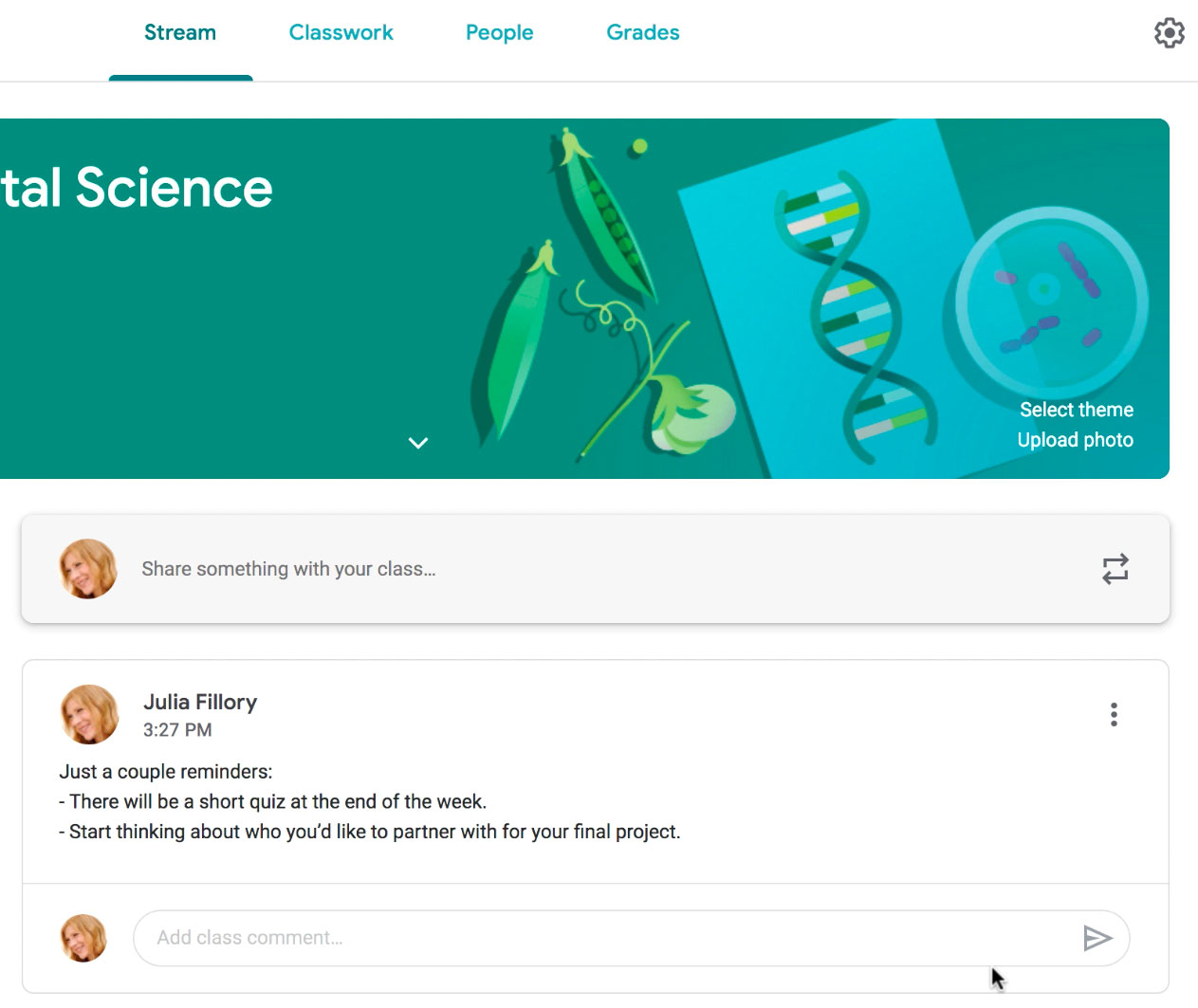Click the class title on banner
The height and width of the screenshot is (1008, 1198).
point(137,188)
